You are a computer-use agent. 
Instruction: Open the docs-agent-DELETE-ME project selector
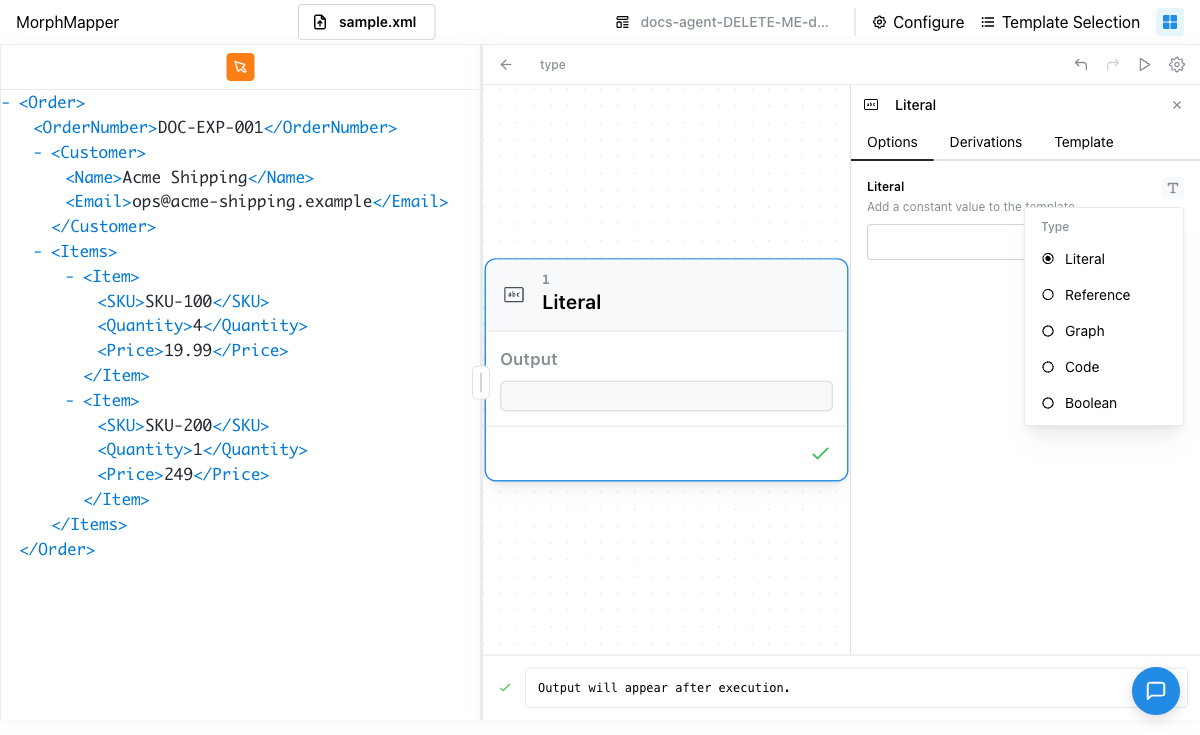point(722,22)
